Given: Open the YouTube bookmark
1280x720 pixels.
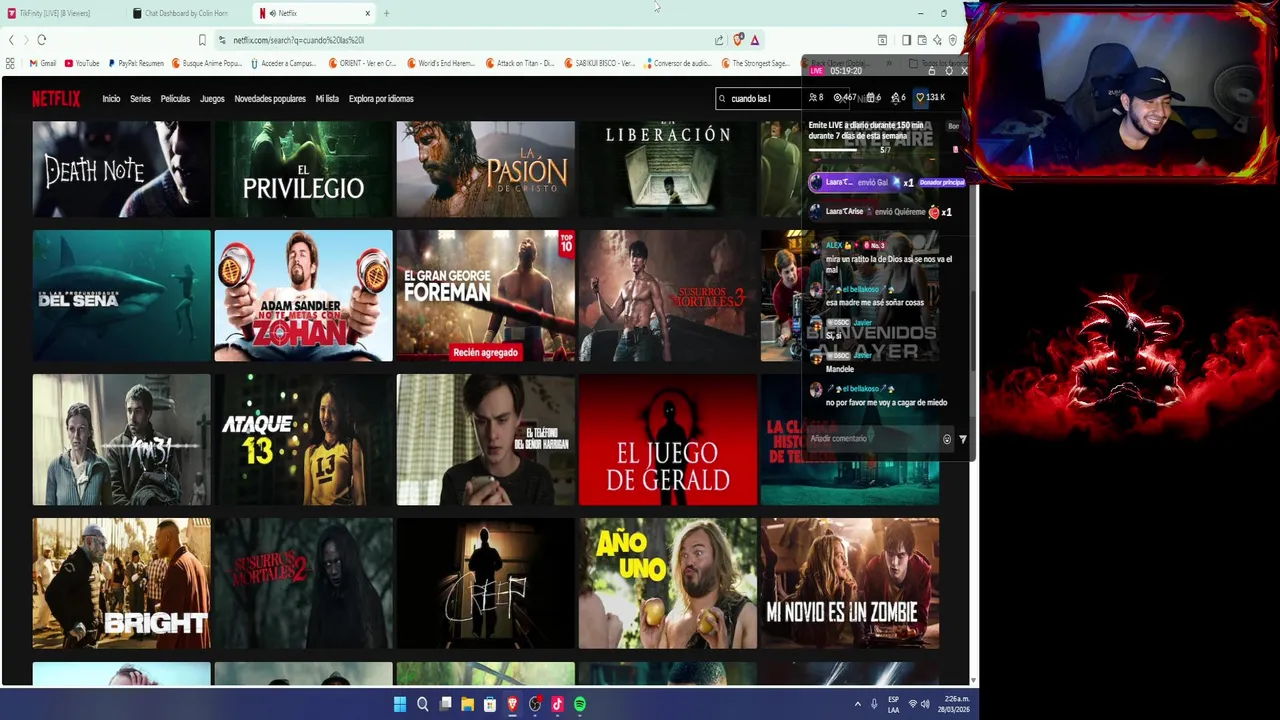Looking at the screenshot, I should [82, 63].
